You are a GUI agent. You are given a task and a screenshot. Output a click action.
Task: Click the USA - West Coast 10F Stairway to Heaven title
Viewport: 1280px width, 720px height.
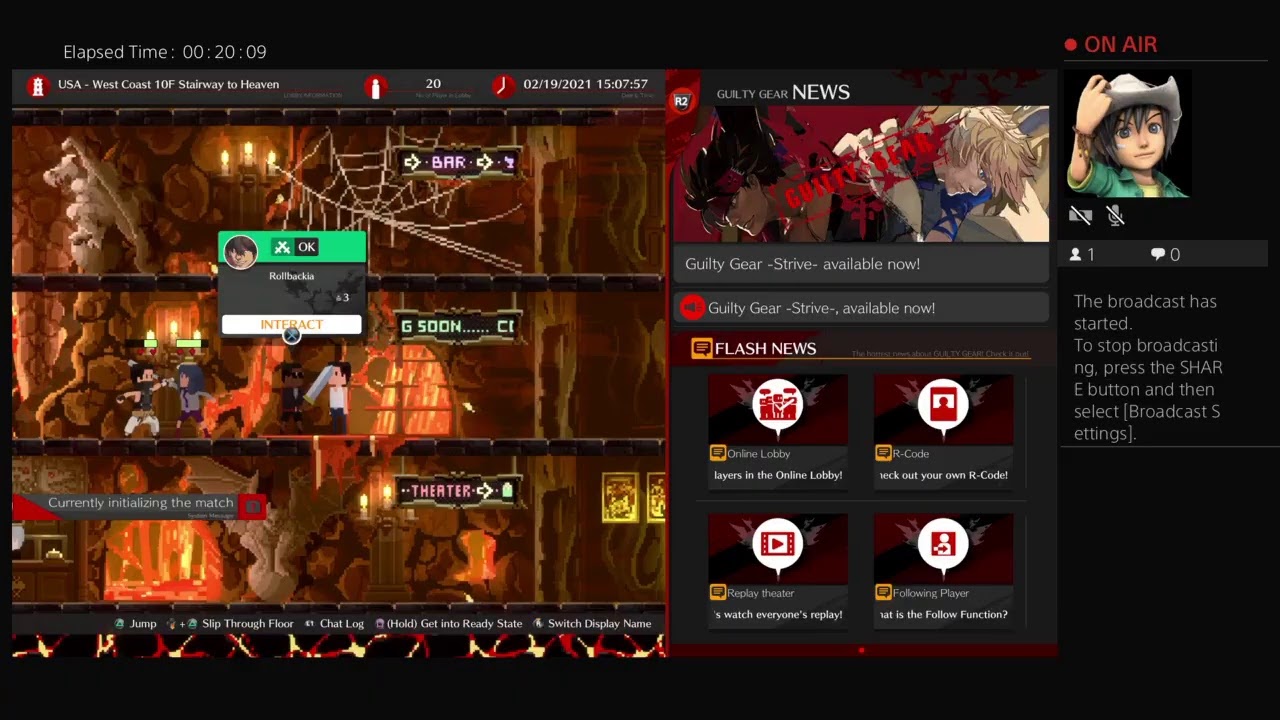pyautogui.click(x=168, y=84)
